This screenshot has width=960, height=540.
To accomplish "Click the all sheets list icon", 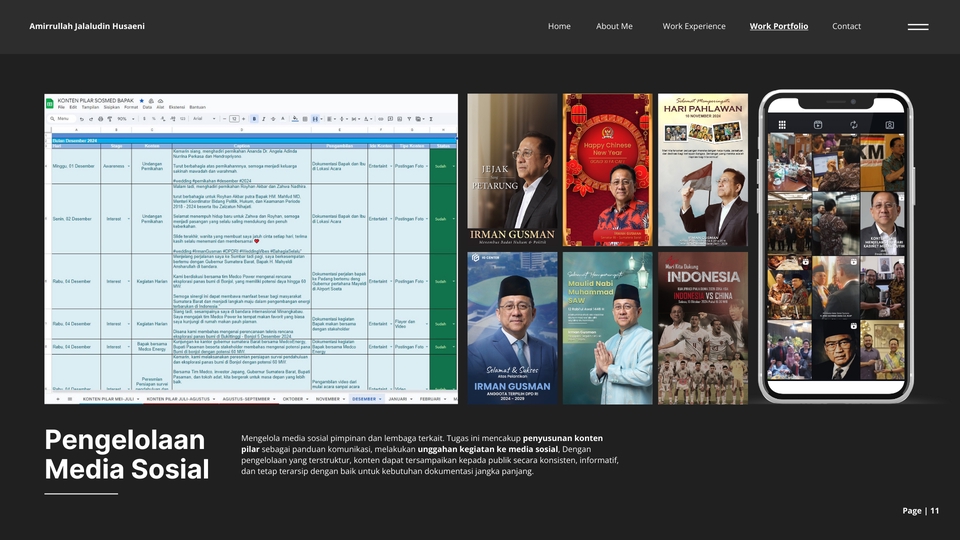I will click(x=70, y=399).
